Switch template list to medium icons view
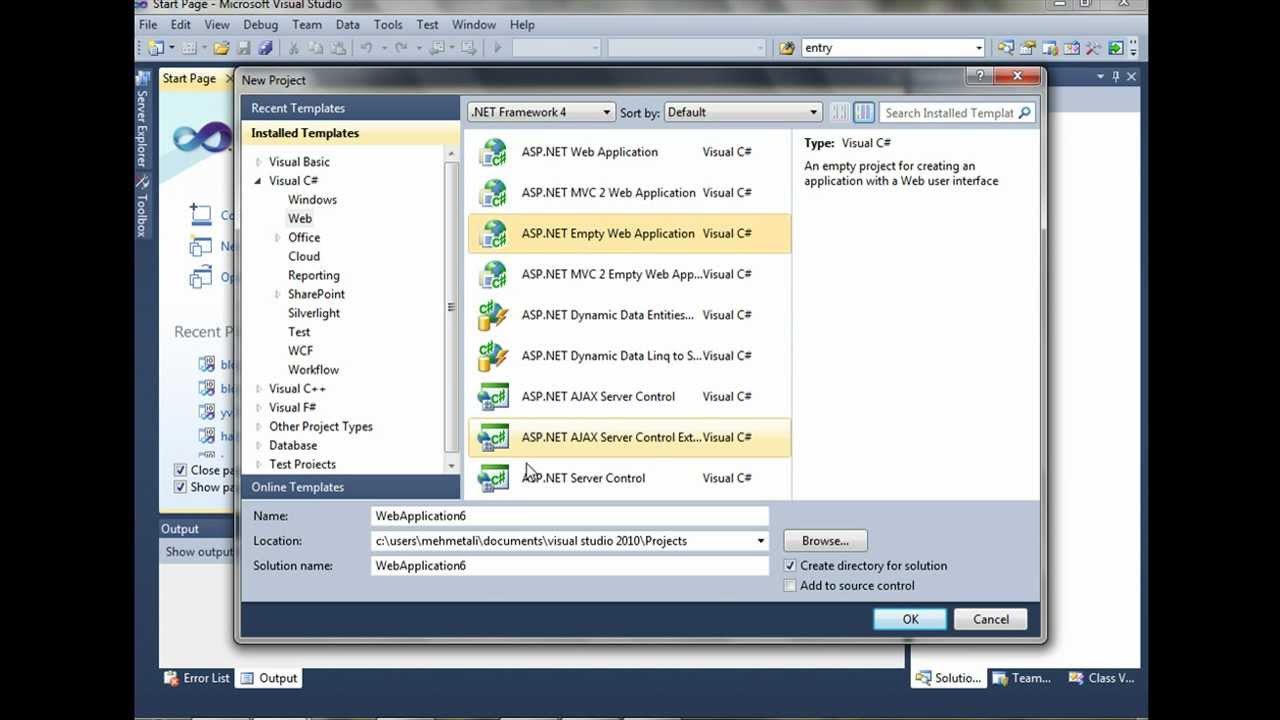Viewport: 1280px width, 720px height. [864, 113]
